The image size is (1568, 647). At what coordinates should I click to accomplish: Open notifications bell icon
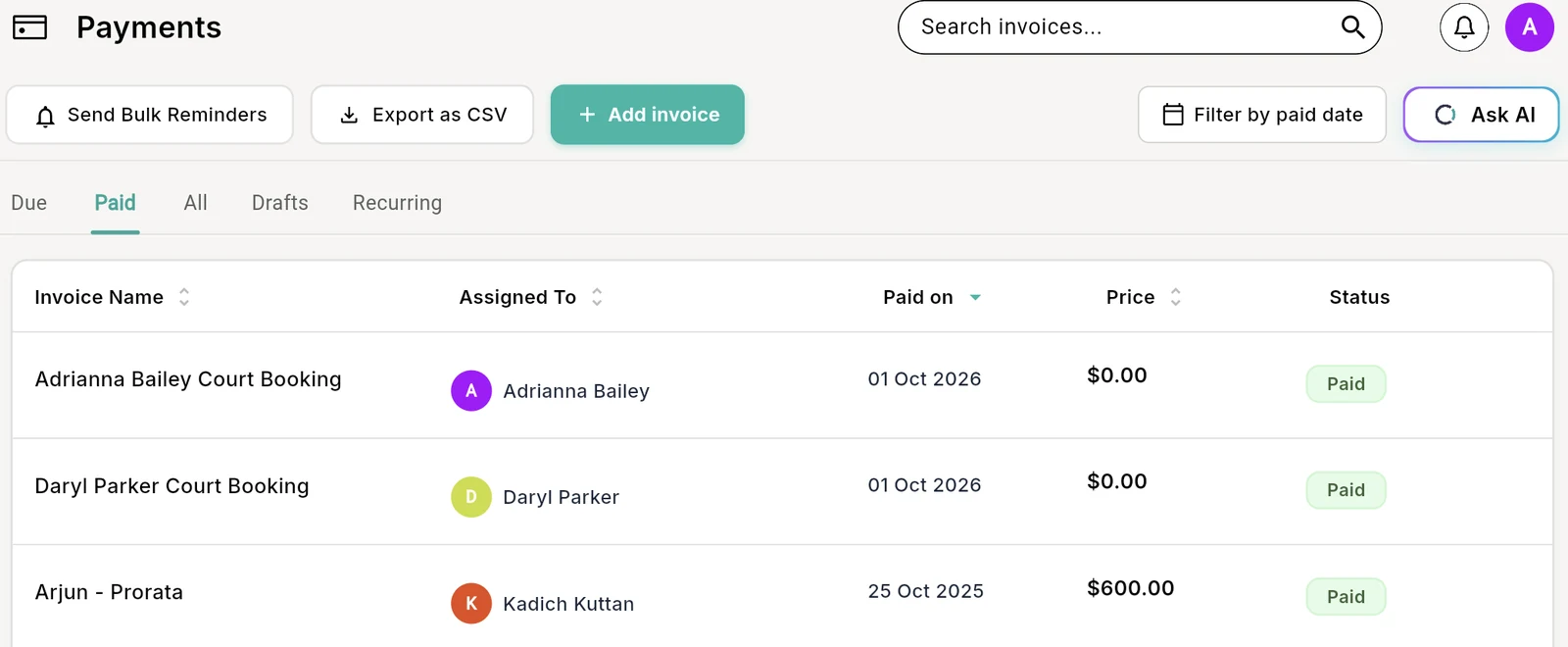[x=1464, y=27]
